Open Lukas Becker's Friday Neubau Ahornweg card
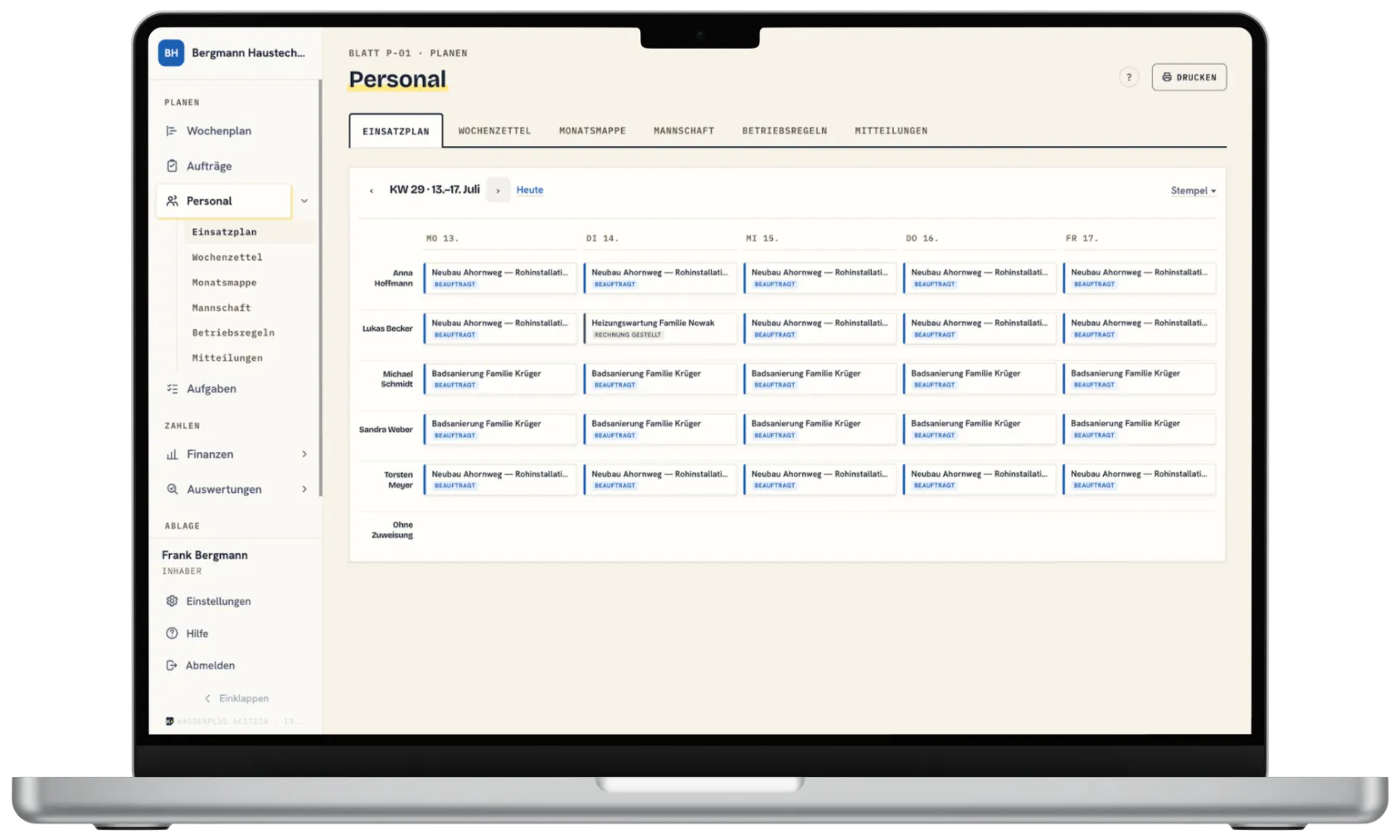The width and height of the screenshot is (1400, 840). tap(1140, 328)
